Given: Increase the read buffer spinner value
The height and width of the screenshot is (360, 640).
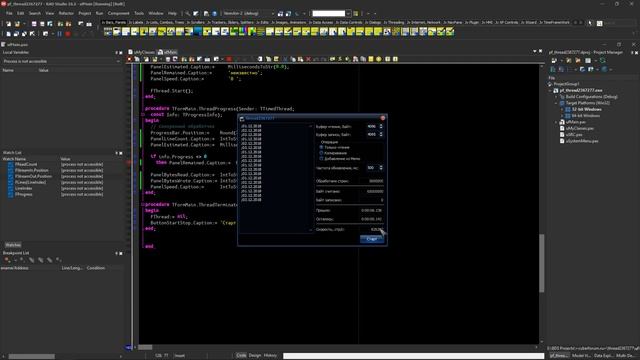Looking at the screenshot, I should point(381,125).
